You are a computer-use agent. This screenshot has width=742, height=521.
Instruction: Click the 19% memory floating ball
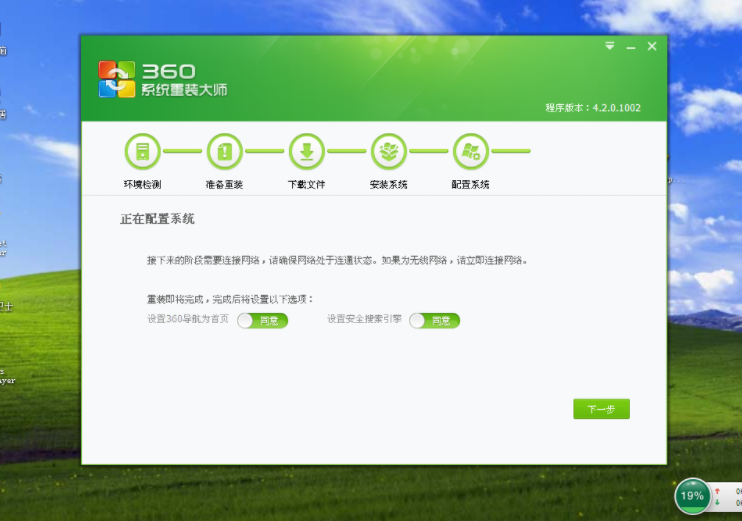click(x=692, y=496)
